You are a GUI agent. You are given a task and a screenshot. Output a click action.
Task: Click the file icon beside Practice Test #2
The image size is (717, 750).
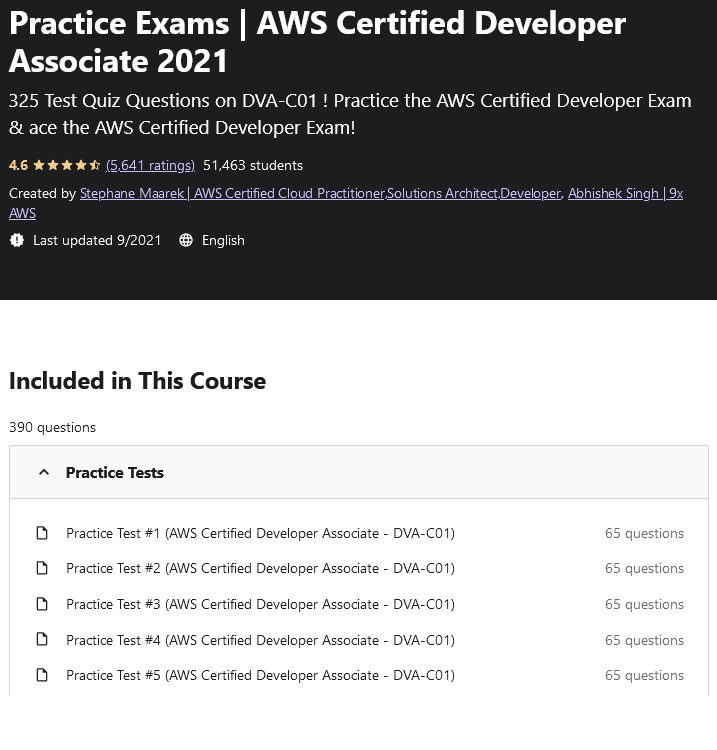[x=42, y=568]
